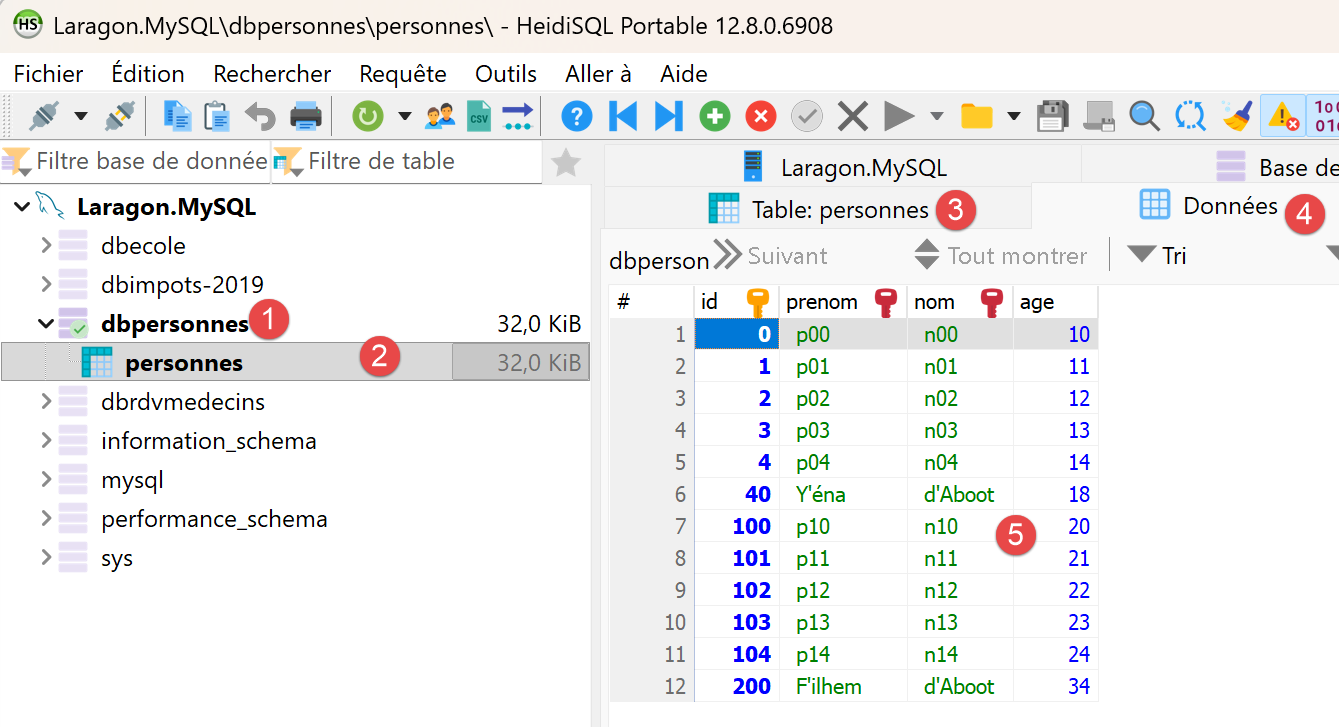Click in the Filtre de table field
The image size is (1339, 727).
406,161
